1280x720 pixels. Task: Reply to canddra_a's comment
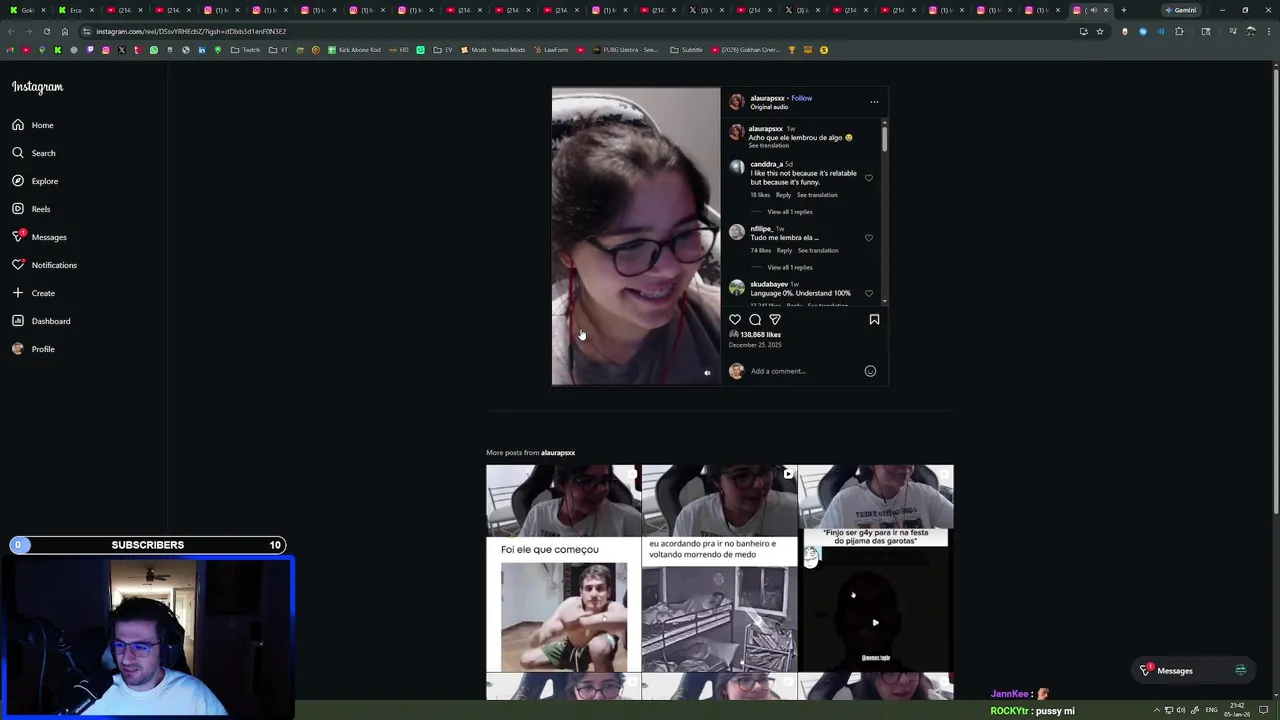pyautogui.click(x=783, y=195)
